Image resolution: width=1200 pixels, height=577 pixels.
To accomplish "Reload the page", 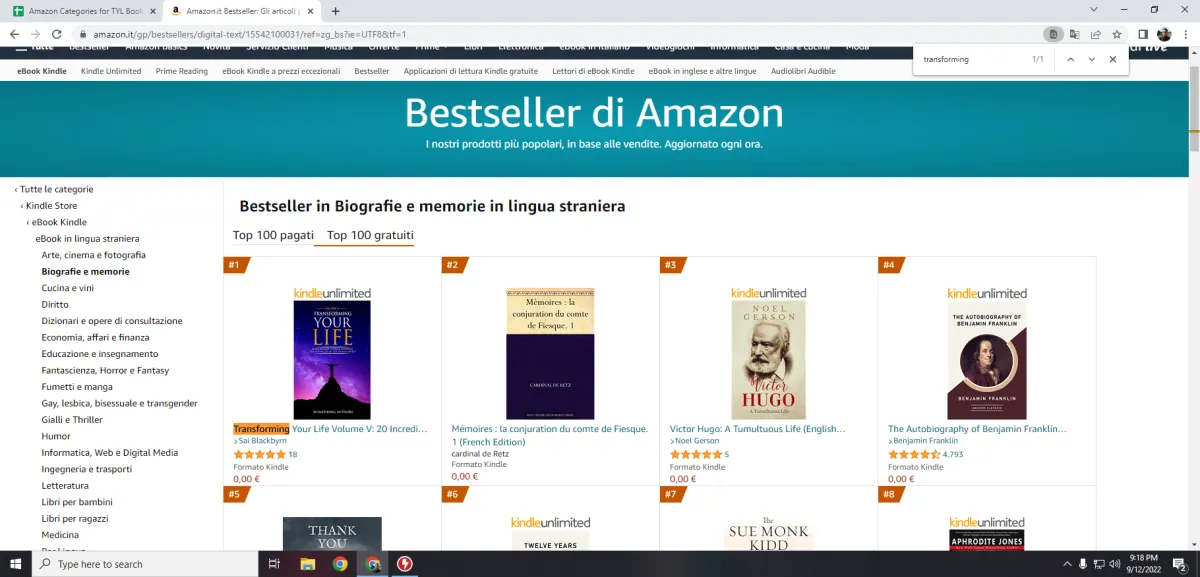I will point(57,34).
